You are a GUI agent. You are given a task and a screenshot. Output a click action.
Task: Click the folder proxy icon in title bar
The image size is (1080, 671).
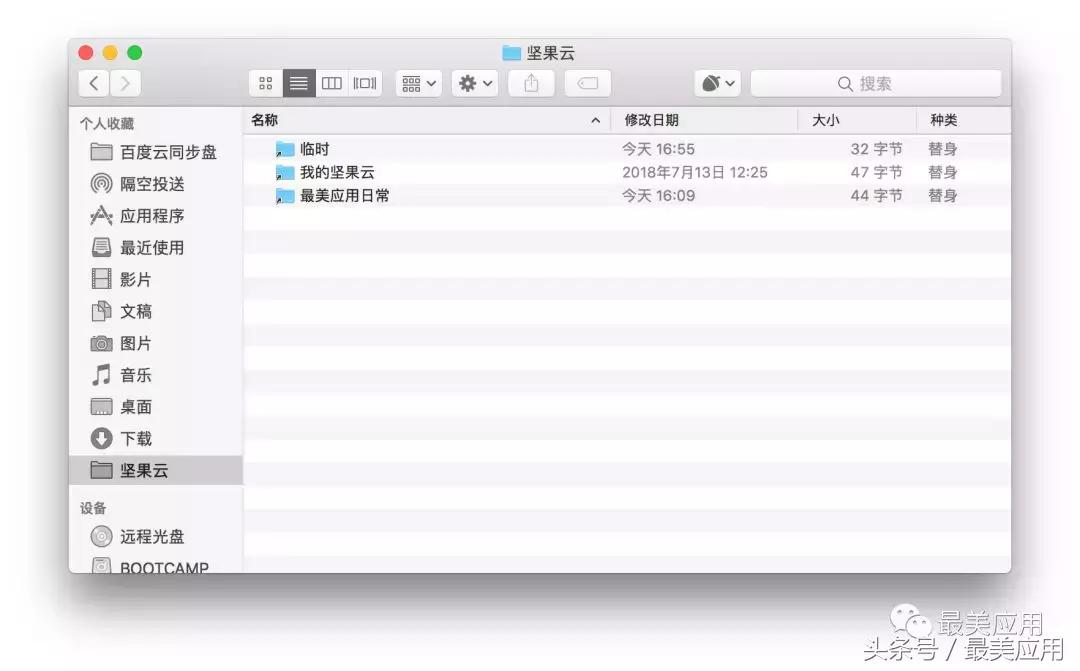tap(511, 52)
